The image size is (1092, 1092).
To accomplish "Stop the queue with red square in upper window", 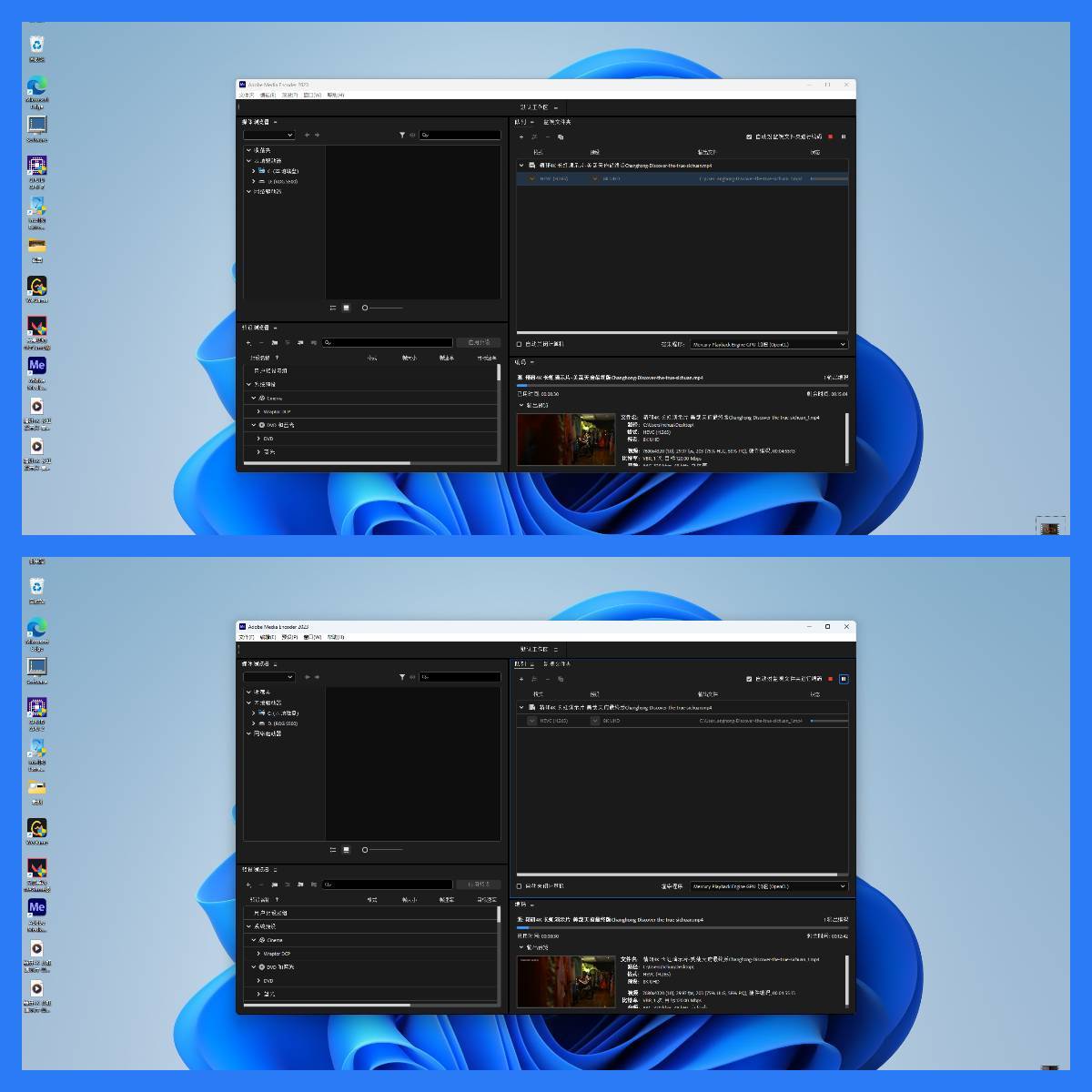I will [830, 136].
